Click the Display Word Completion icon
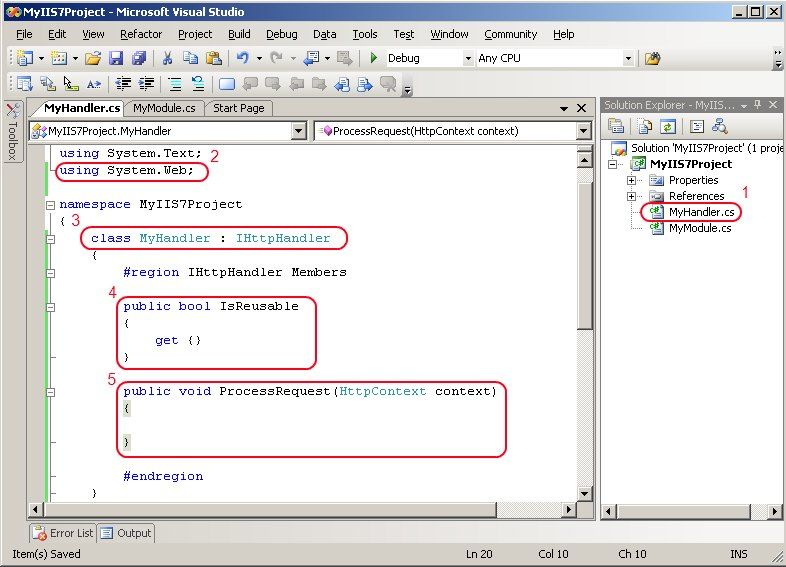Viewport: 786px width, 567px height. 94,84
